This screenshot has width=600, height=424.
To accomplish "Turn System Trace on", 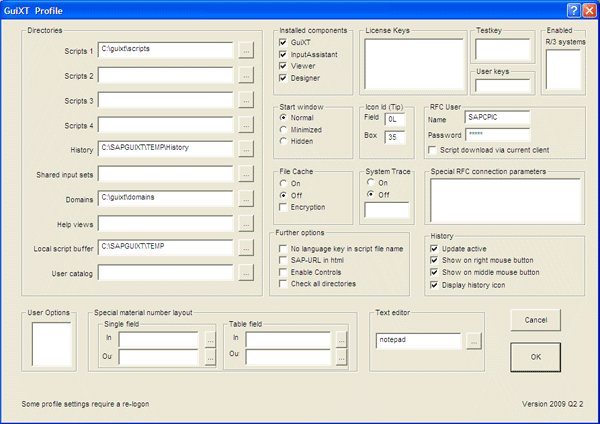I will [x=370, y=183].
